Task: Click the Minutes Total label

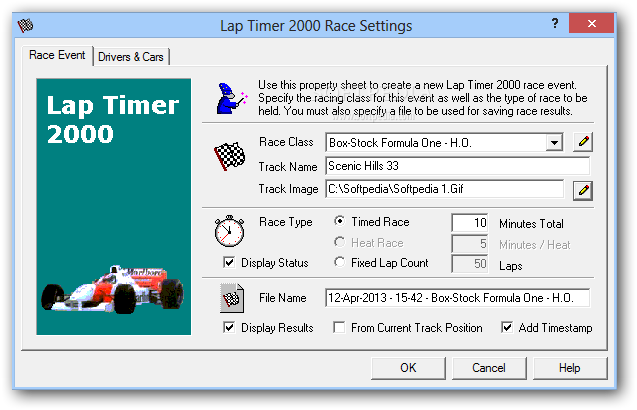Action: 531,224
